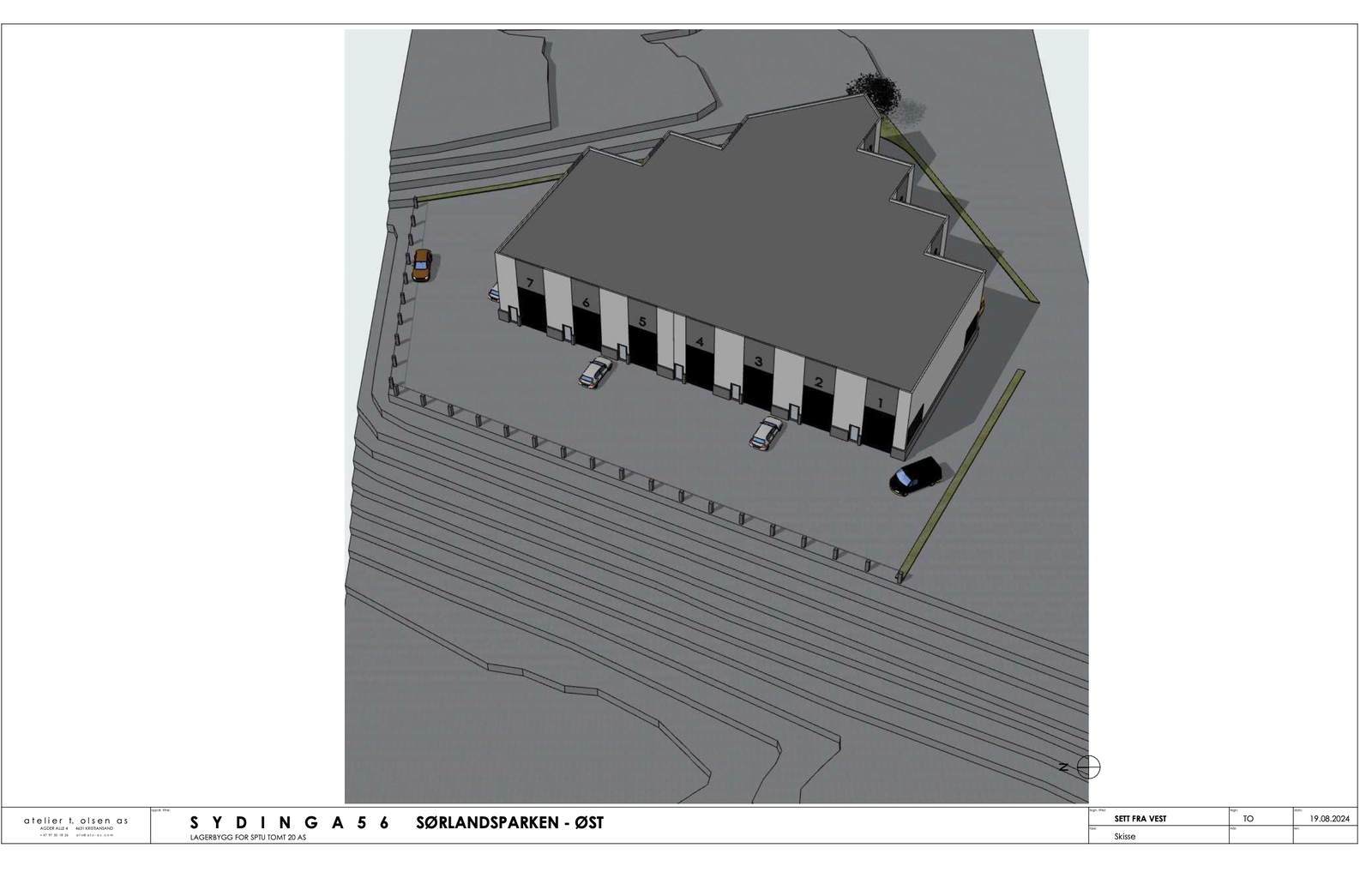Screen dimensions: 1372x872
Task: Select the unit number 7 on the facade
Action: pyautogui.click(x=531, y=282)
